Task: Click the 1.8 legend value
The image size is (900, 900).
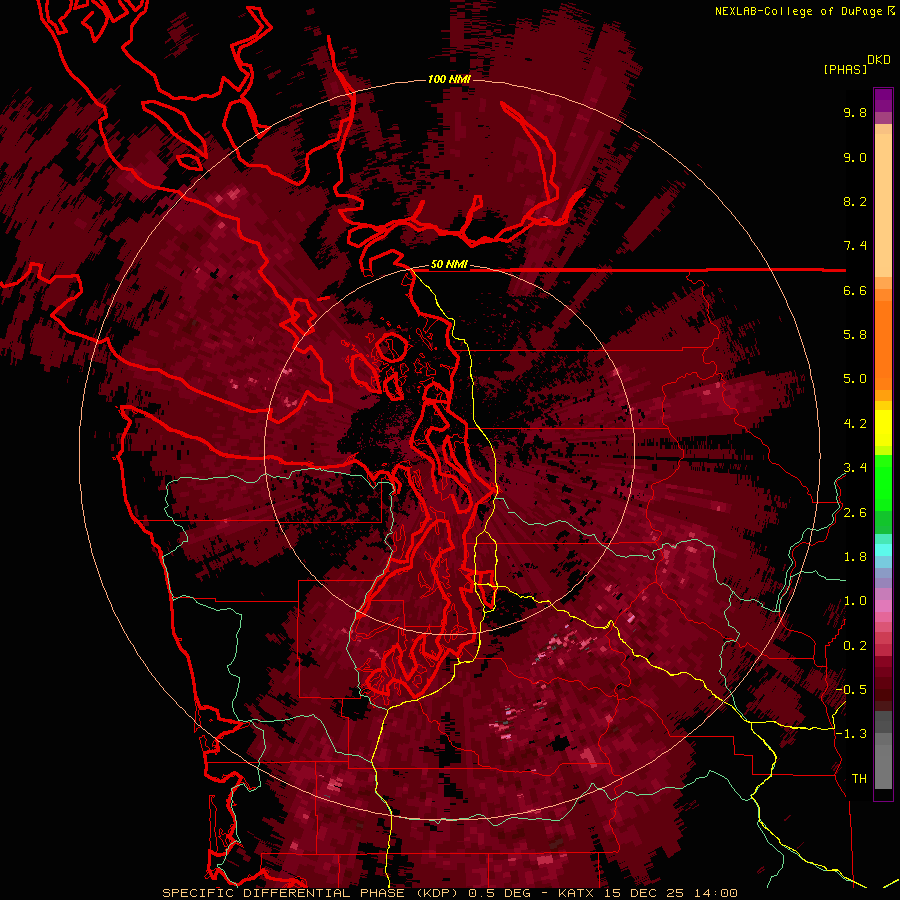Action: click(855, 557)
